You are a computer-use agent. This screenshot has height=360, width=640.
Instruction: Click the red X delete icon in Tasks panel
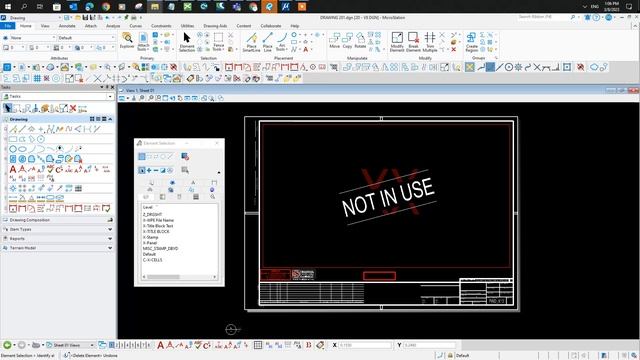(x=73, y=108)
